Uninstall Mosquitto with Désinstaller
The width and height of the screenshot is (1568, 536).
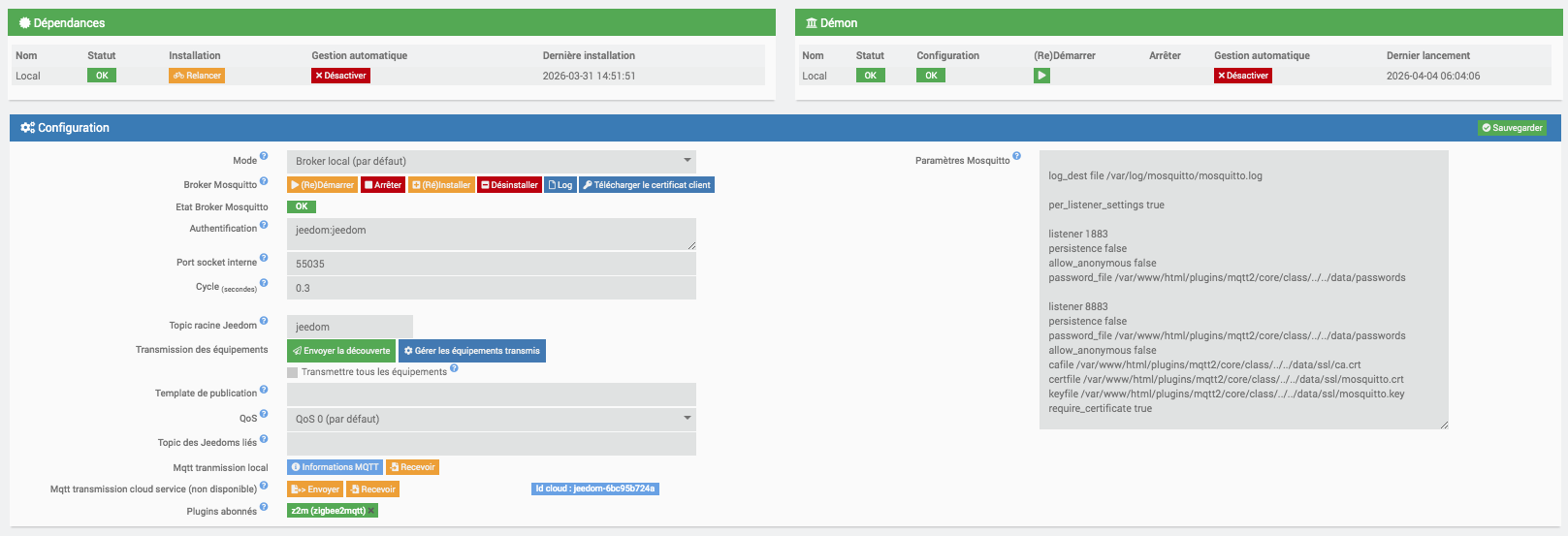pos(509,185)
